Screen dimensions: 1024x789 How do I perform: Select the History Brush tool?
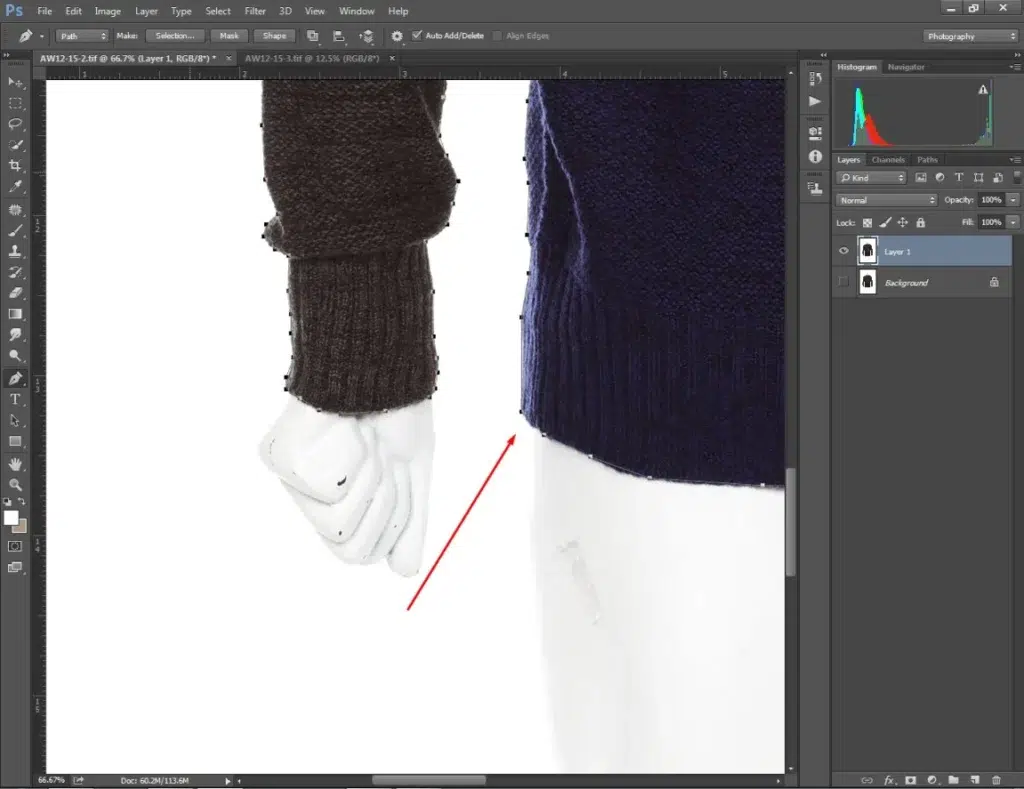click(15, 272)
